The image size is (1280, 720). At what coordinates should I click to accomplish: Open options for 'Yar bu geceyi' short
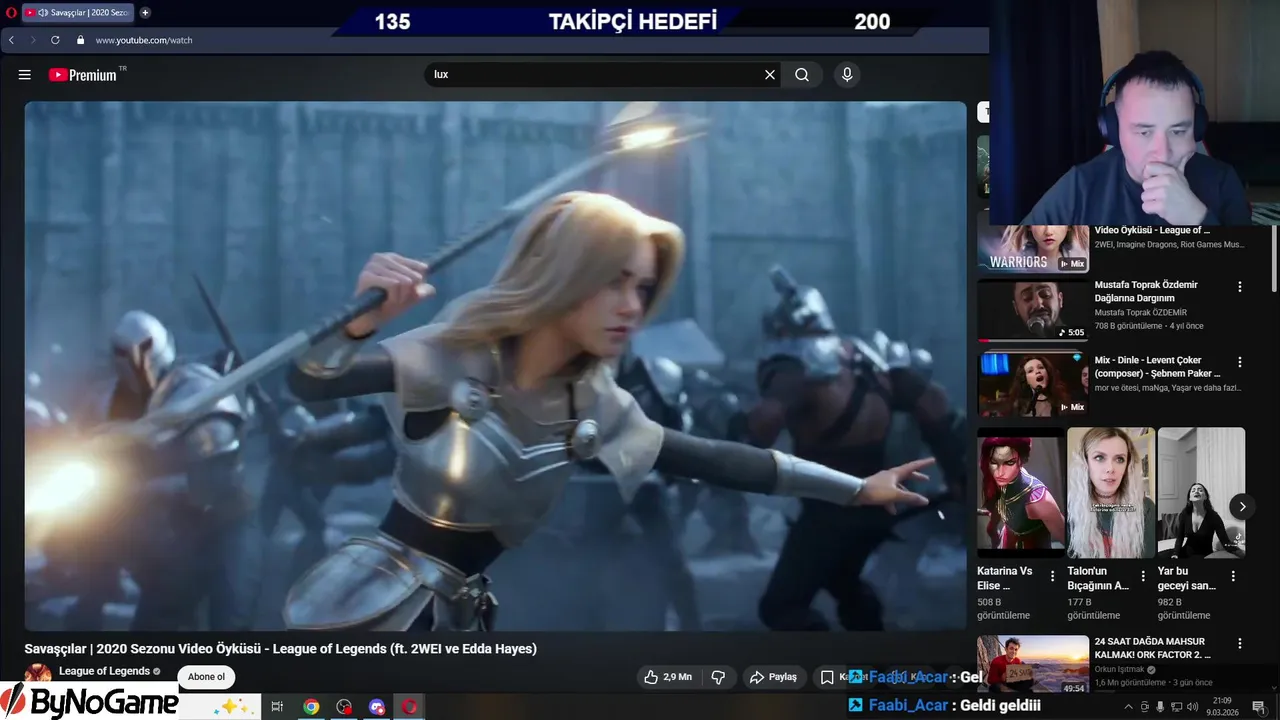(1233, 576)
